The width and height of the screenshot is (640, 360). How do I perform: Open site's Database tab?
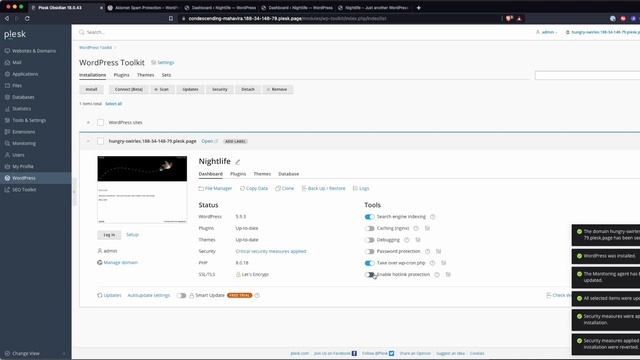tap(289, 174)
